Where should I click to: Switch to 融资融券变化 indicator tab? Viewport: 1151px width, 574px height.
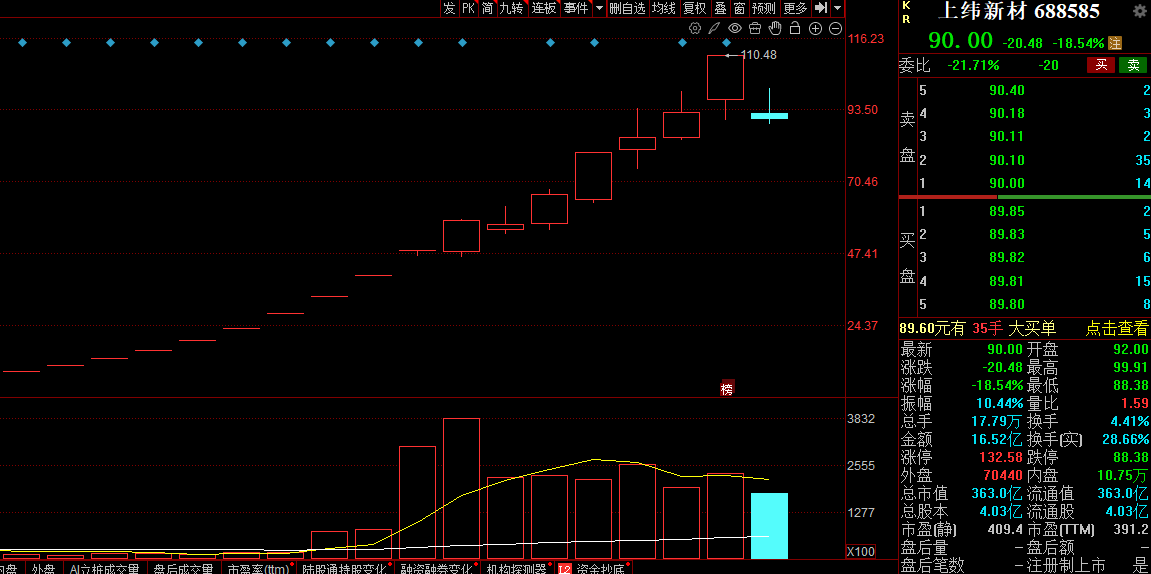[436, 568]
